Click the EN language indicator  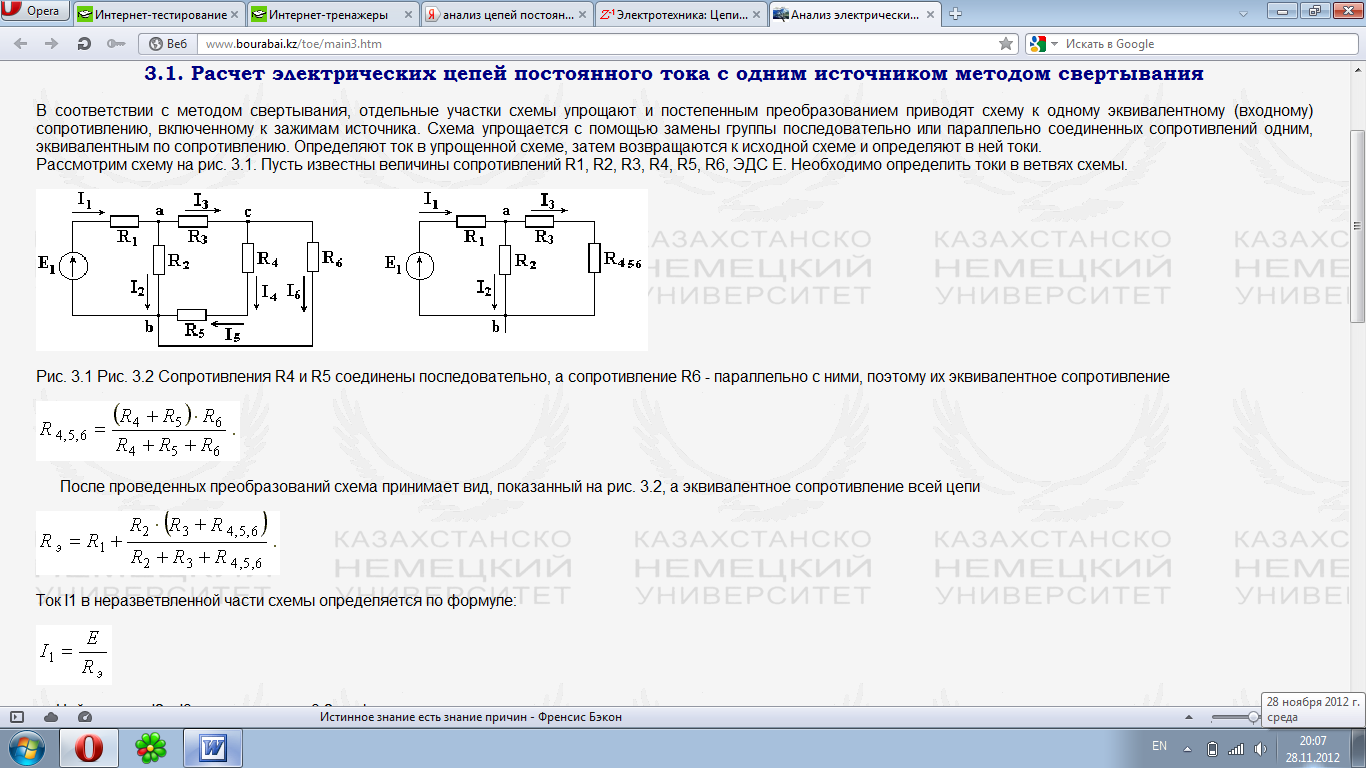(x=1159, y=746)
